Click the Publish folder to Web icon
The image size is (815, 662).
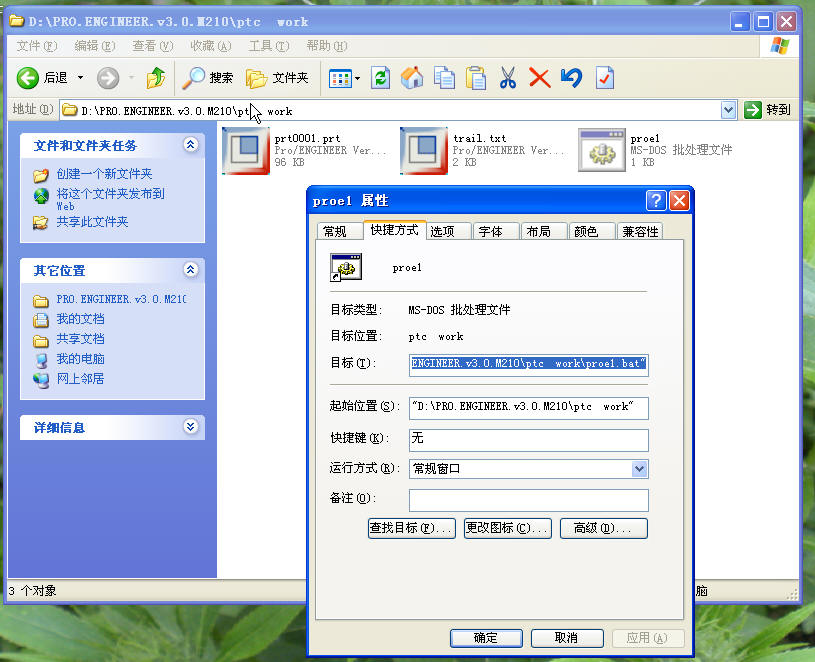[x=41, y=195]
